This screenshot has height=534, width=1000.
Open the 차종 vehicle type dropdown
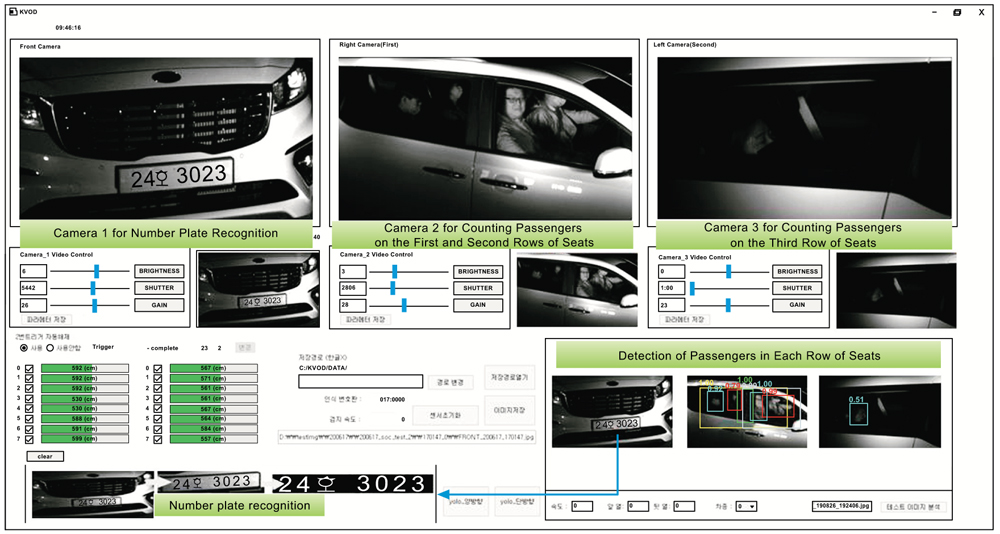pos(745,506)
